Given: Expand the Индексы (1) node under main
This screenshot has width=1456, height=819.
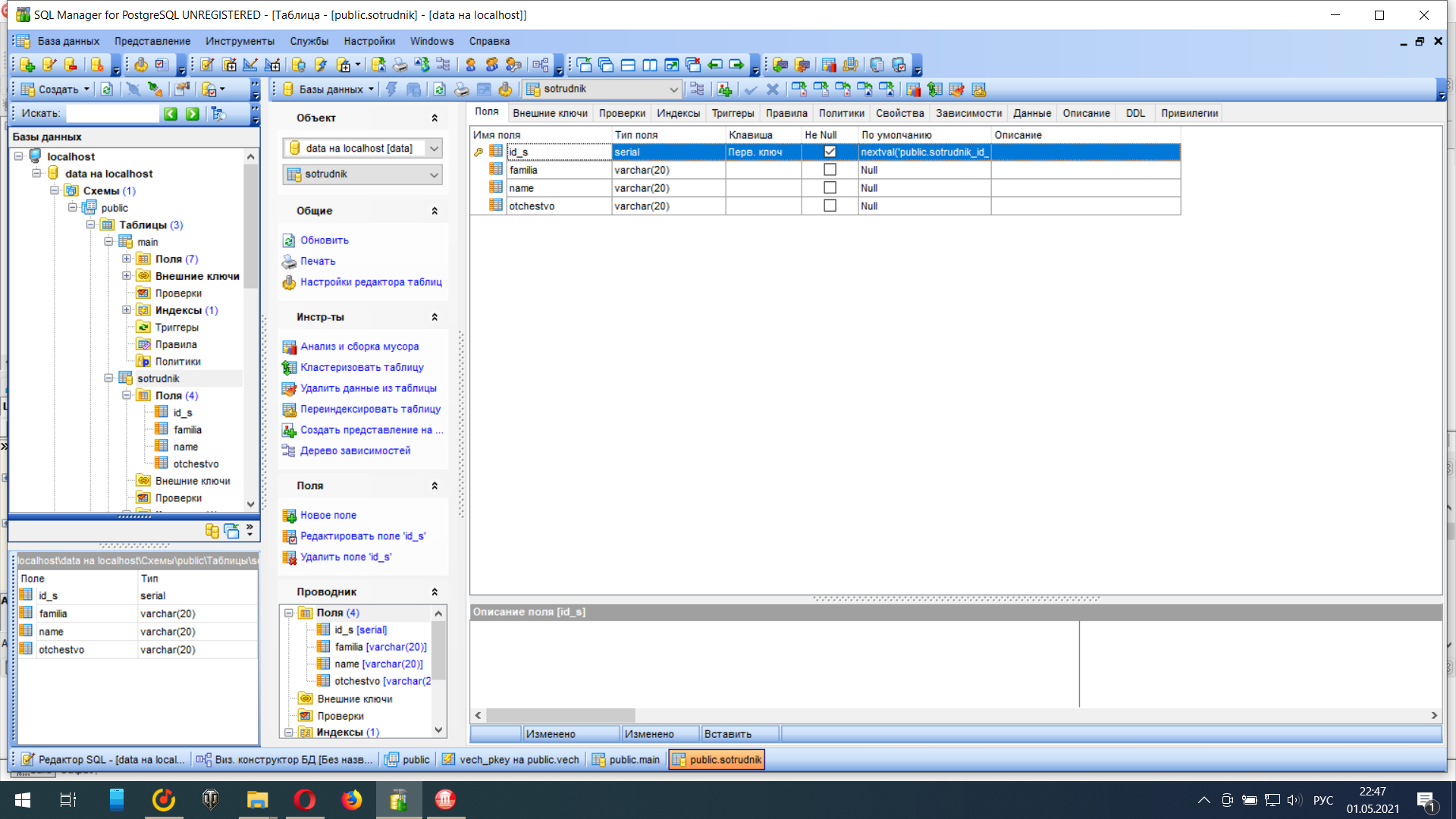Looking at the screenshot, I should click(x=127, y=310).
